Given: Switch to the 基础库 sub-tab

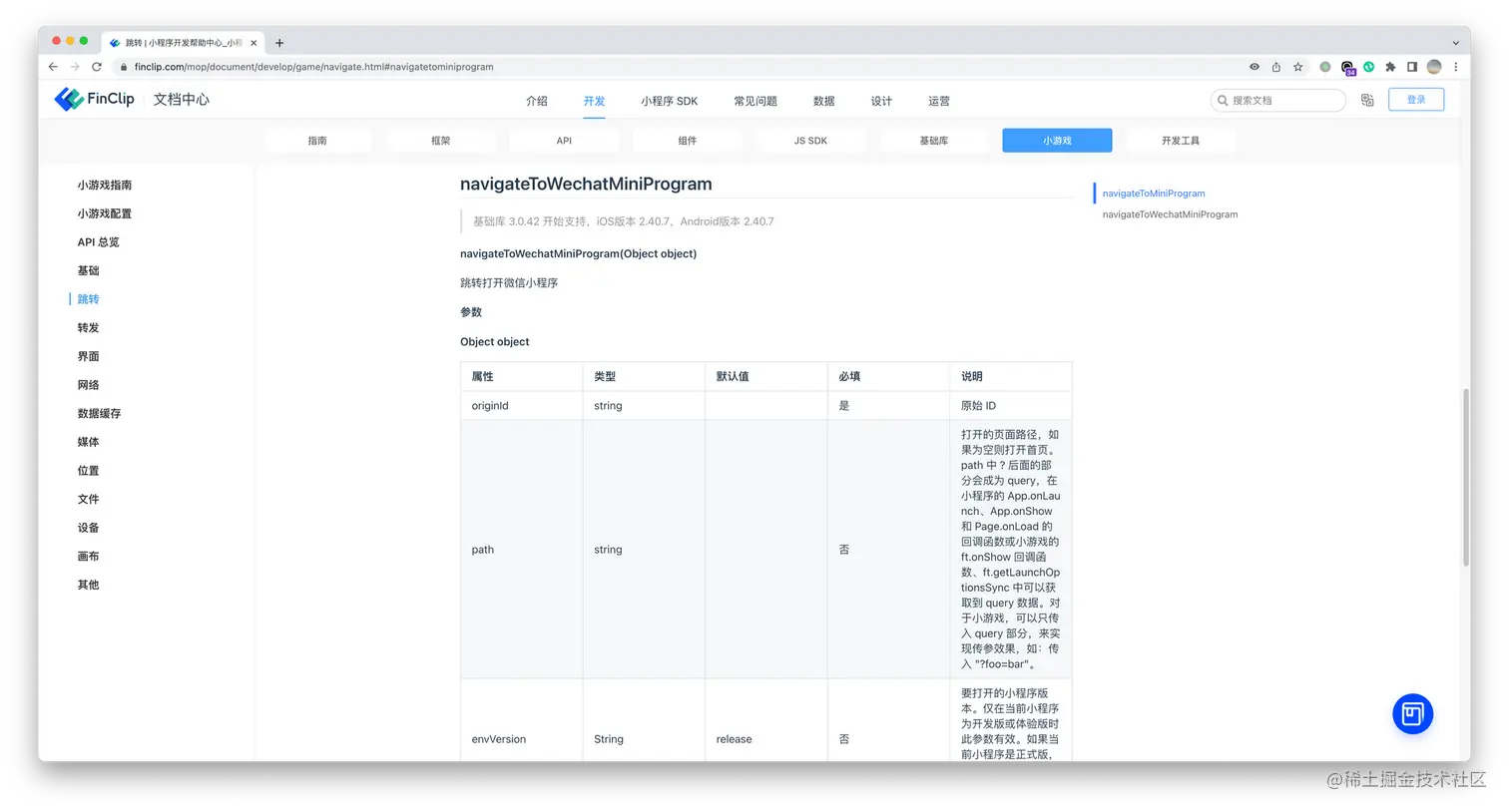Looking at the screenshot, I should click(x=934, y=141).
